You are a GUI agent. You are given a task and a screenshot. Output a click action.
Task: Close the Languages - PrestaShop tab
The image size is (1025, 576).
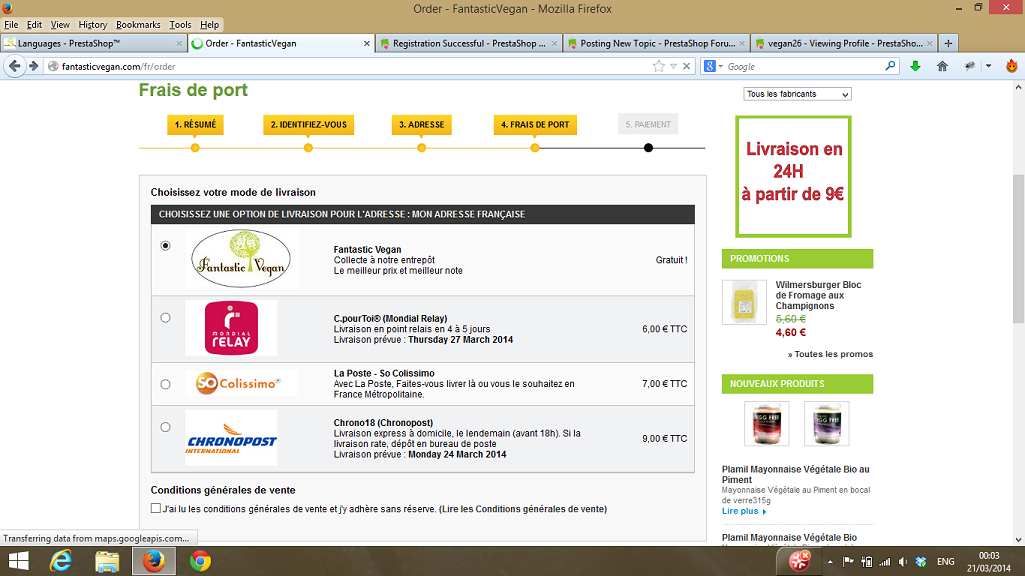coord(179,43)
